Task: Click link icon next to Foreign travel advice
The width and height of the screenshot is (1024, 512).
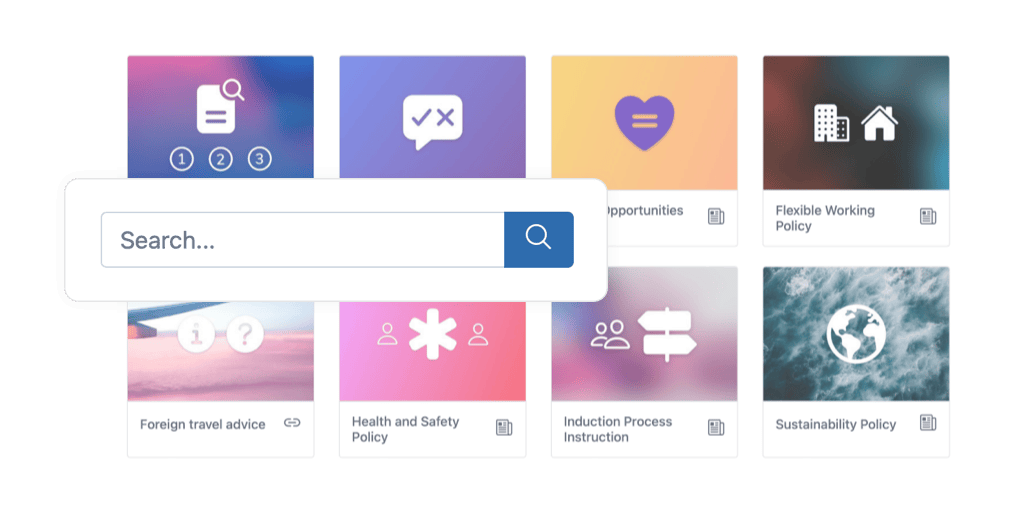Action: (292, 423)
